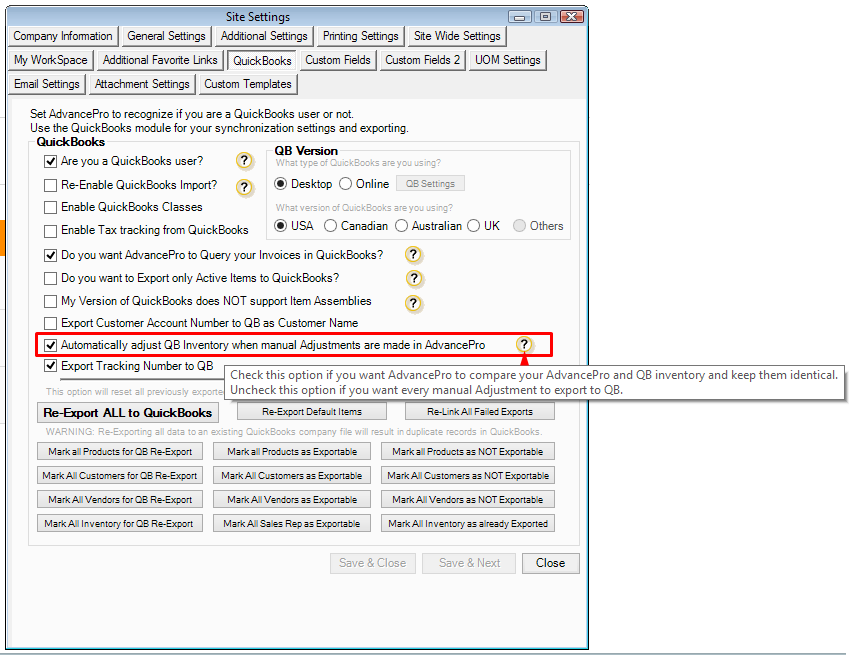The image size is (849, 655).
Task: Check Enable Tax tracking from QuickBooks
Action: point(51,230)
